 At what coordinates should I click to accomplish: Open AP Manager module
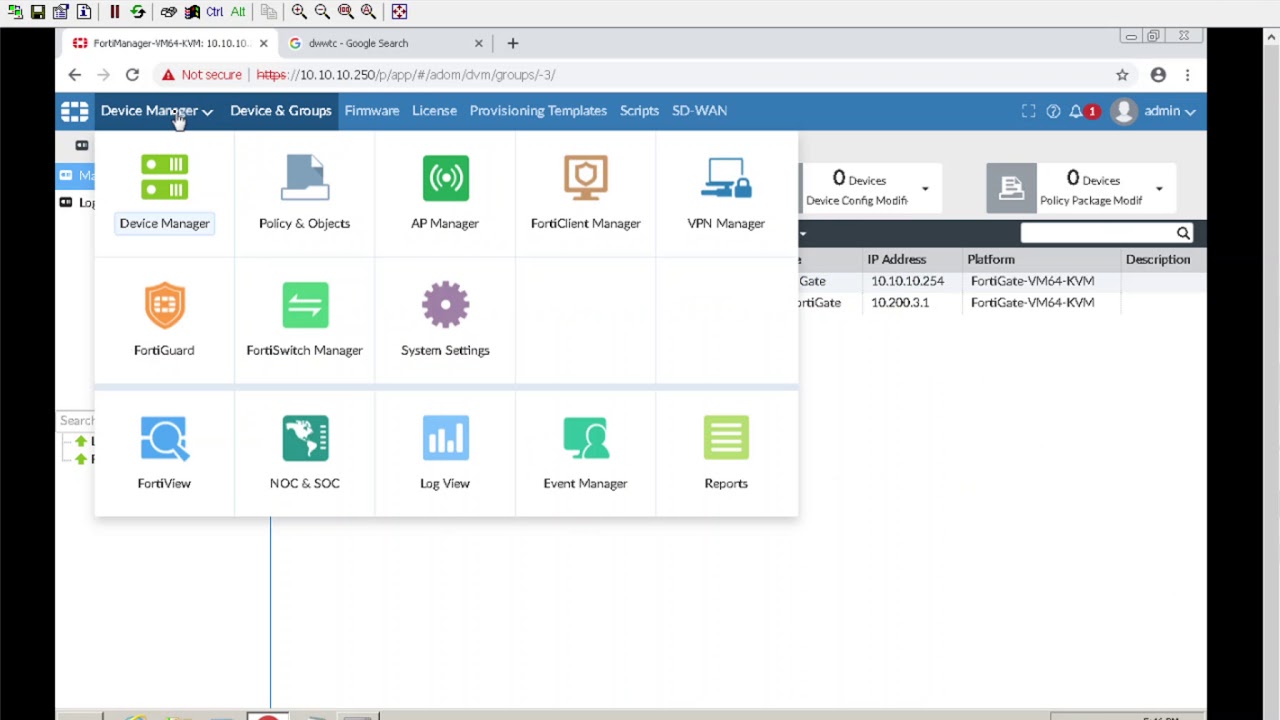[x=445, y=193]
